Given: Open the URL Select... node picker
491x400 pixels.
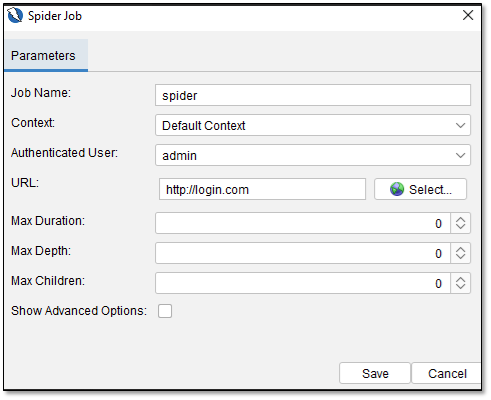Looking at the screenshot, I should (420, 189).
